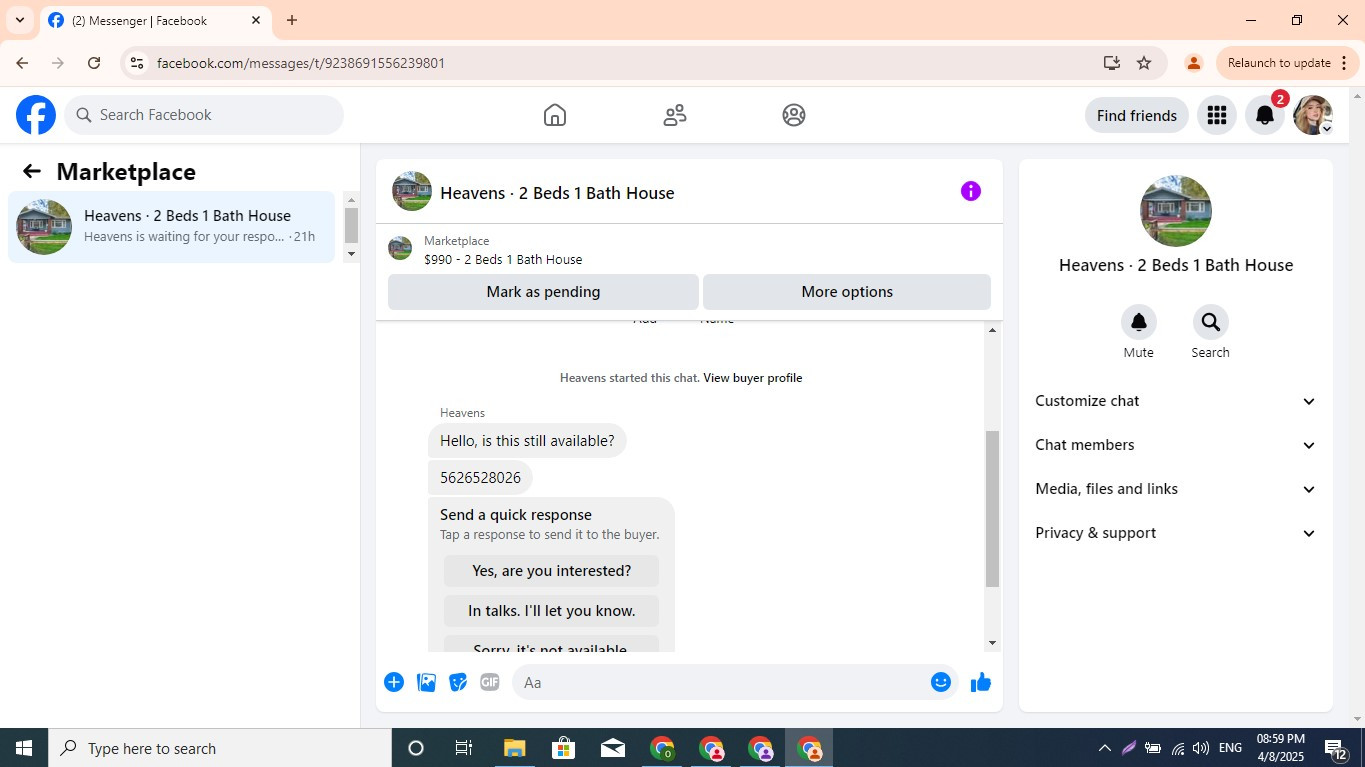Click Mark as pending button
Image resolution: width=1365 pixels, height=767 pixels.
point(543,292)
